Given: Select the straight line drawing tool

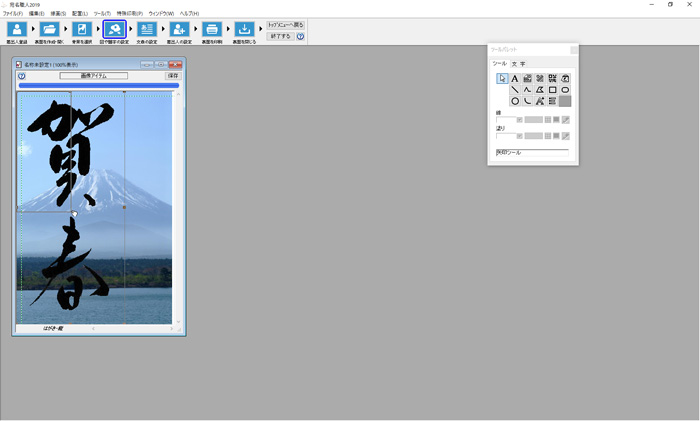Looking at the screenshot, I should (x=515, y=90).
